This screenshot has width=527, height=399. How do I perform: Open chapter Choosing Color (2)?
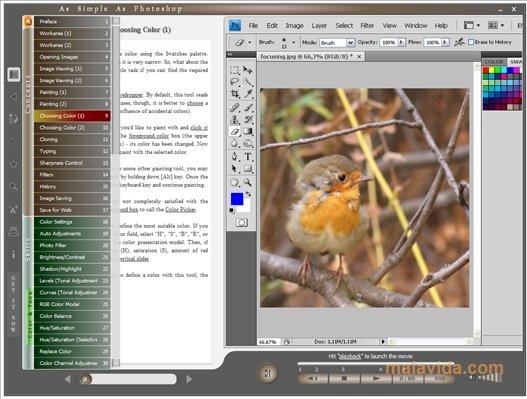pyautogui.click(x=72, y=128)
